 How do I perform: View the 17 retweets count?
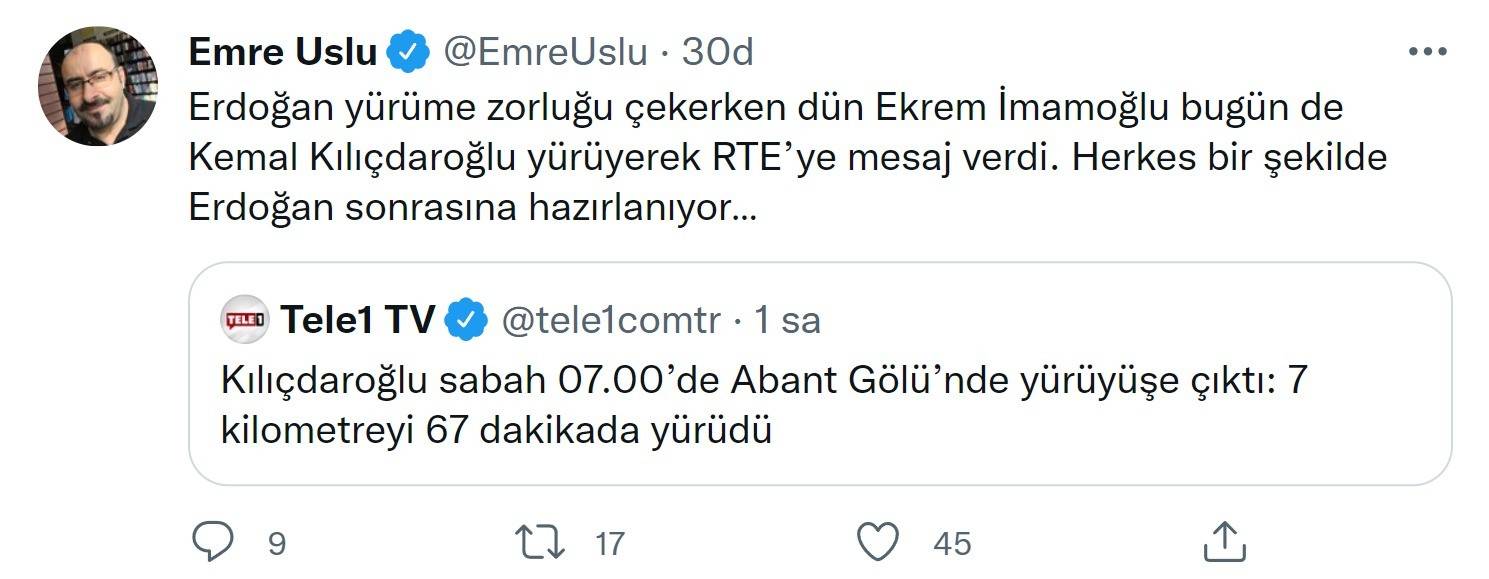609,543
